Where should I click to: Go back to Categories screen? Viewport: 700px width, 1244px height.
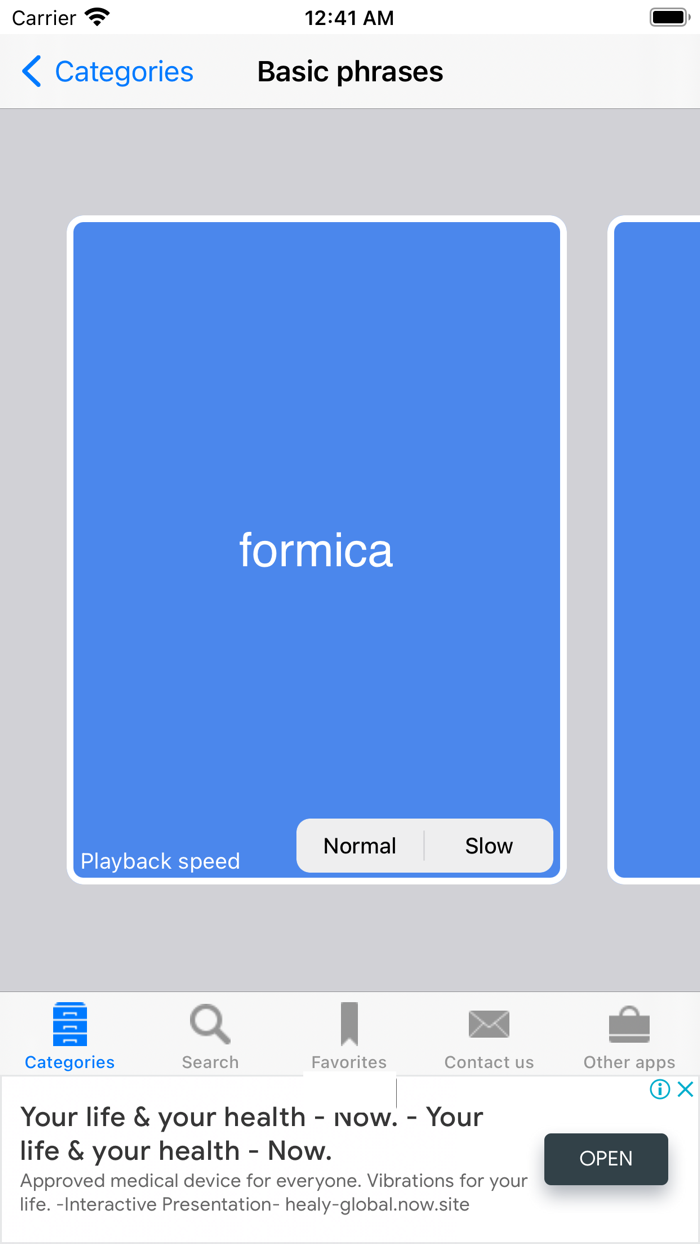click(x=106, y=71)
